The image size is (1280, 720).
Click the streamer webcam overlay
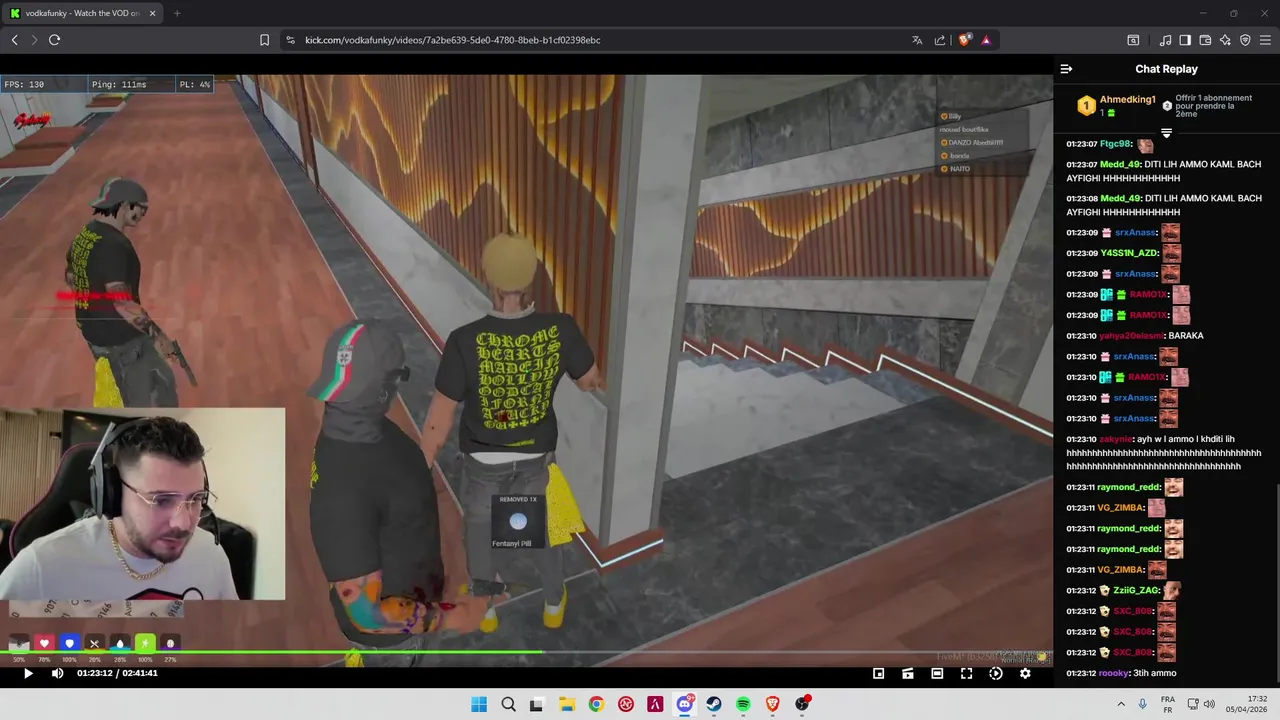coord(142,504)
